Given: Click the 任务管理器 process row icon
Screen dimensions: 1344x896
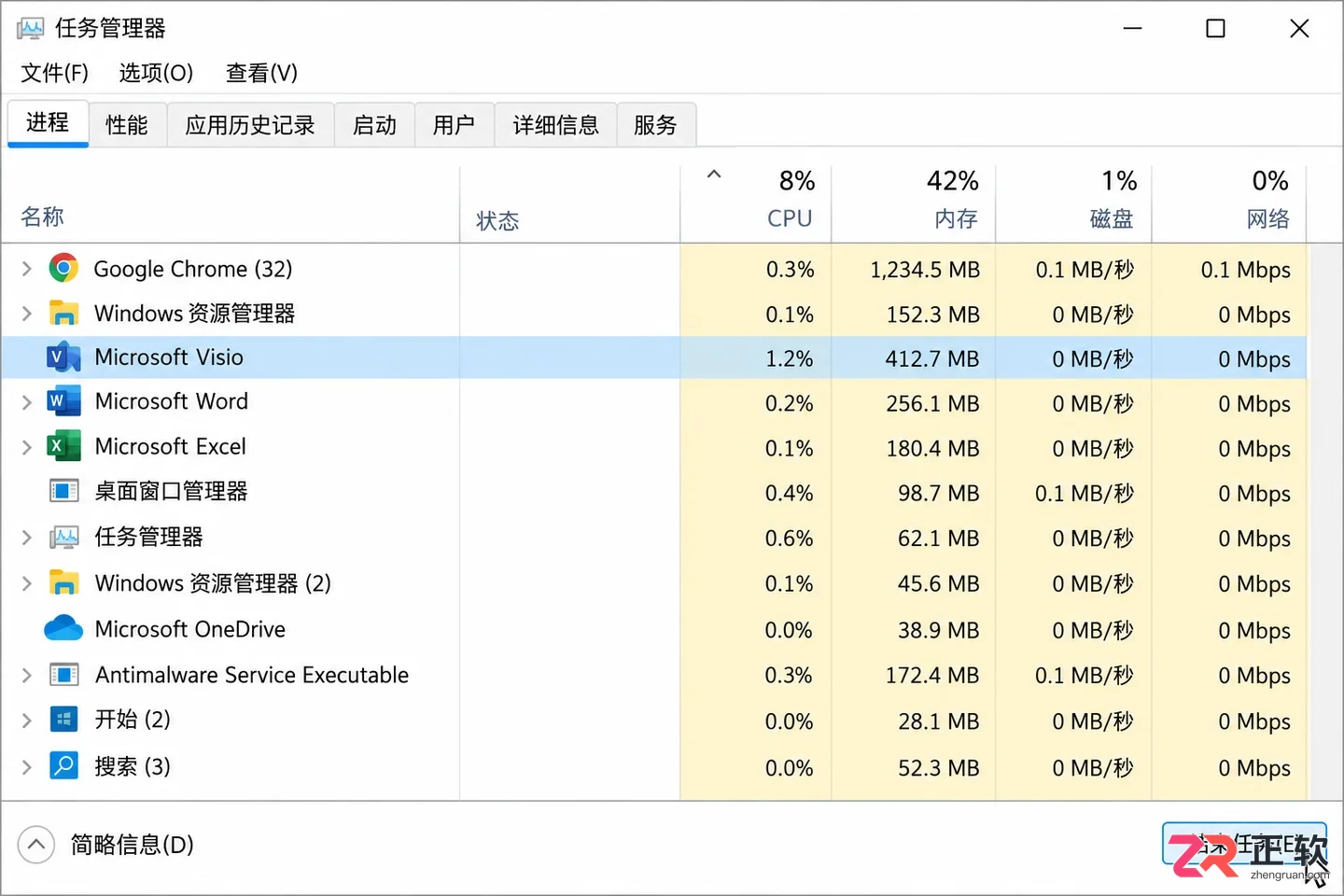Looking at the screenshot, I should (63, 537).
